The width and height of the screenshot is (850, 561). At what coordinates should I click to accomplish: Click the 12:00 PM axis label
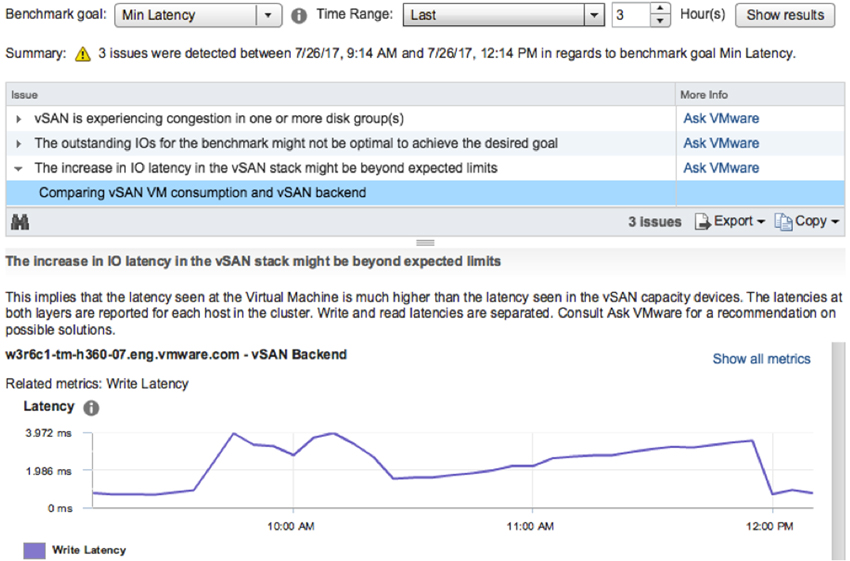tap(769, 526)
